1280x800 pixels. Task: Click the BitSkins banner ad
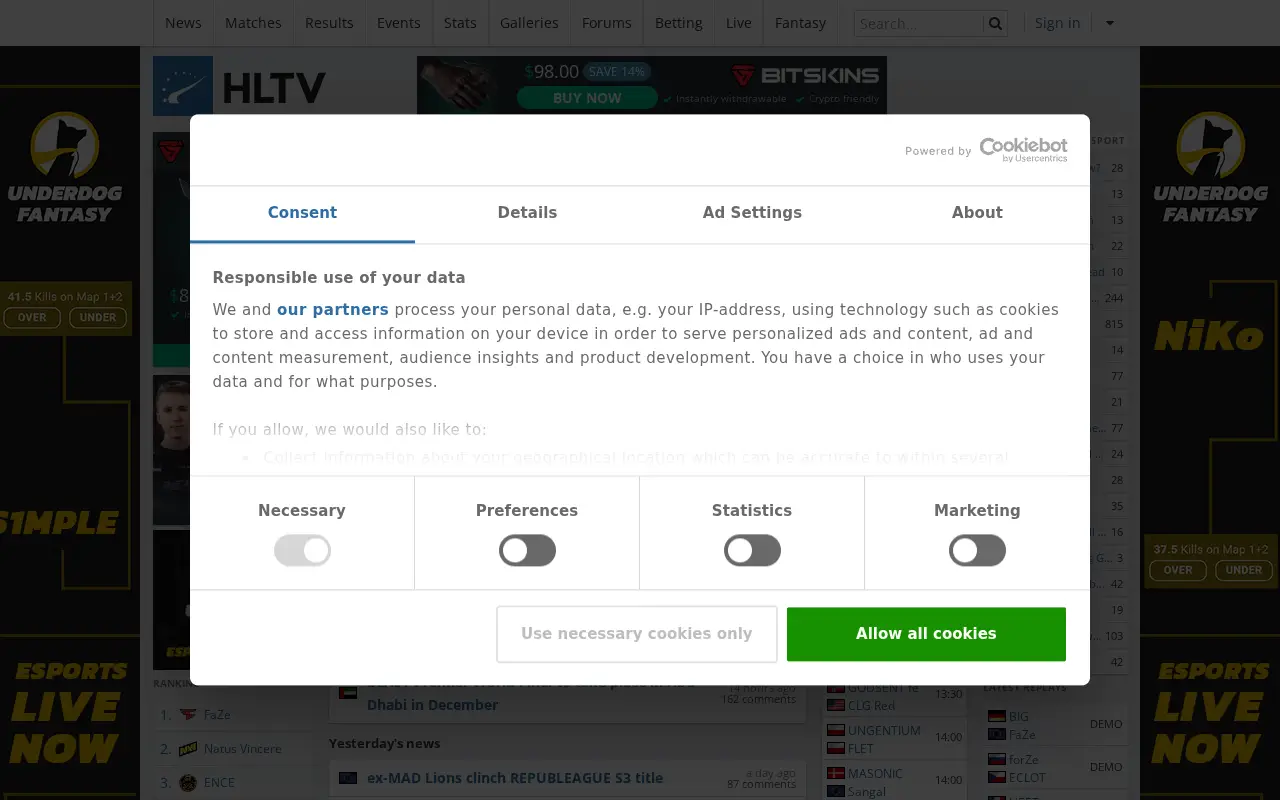pos(652,85)
